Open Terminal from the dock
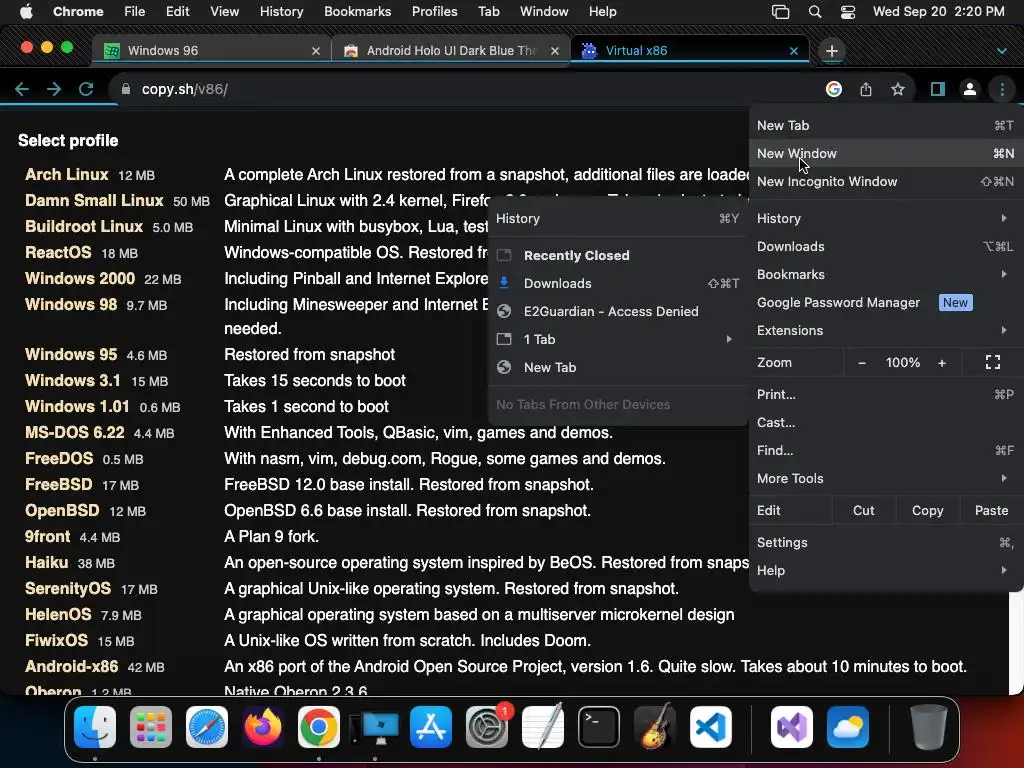Image resolution: width=1024 pixels, height=768 pixels. click(599, 727)
